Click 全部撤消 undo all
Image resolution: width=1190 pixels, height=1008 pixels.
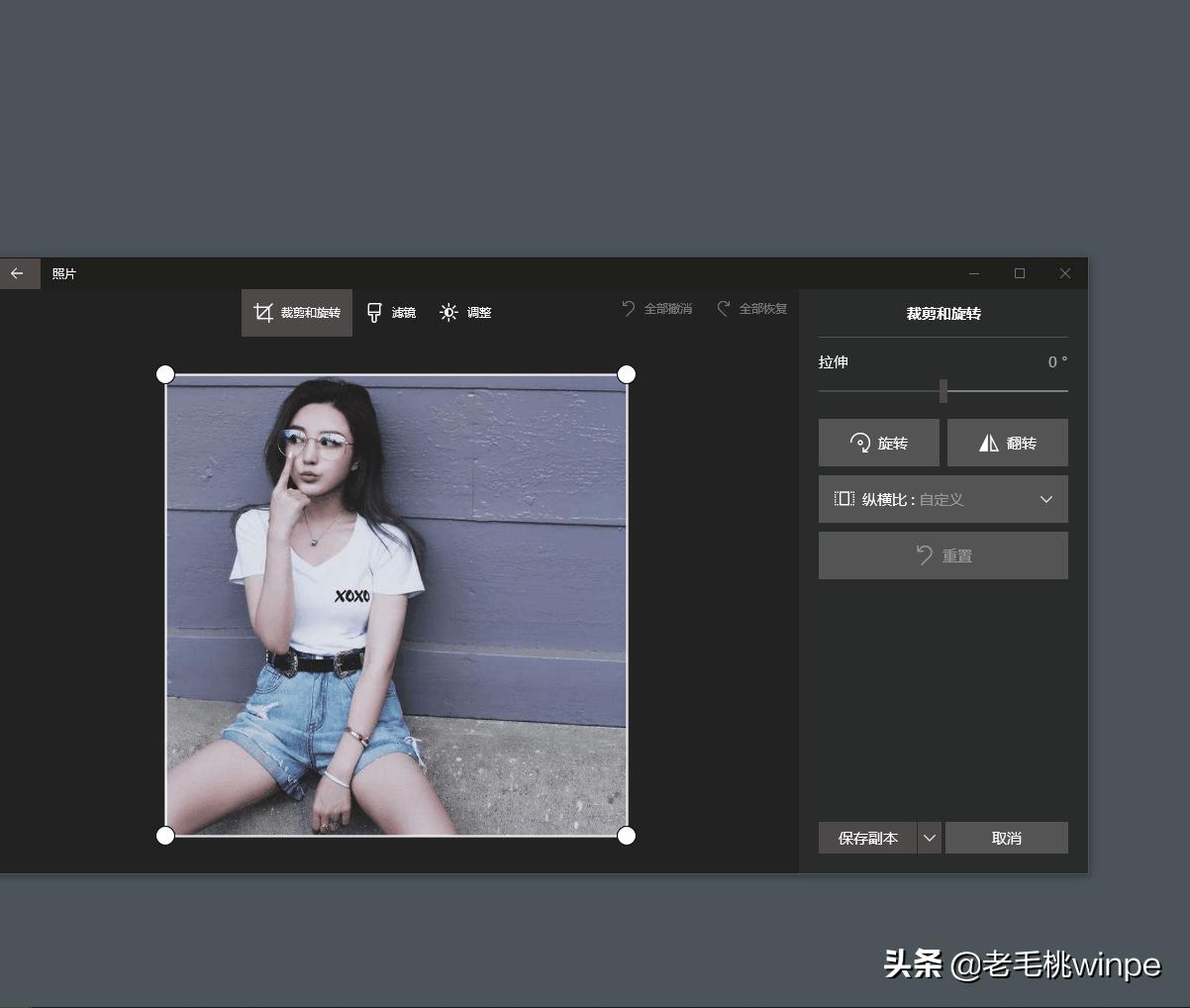[x=656, y=309]
